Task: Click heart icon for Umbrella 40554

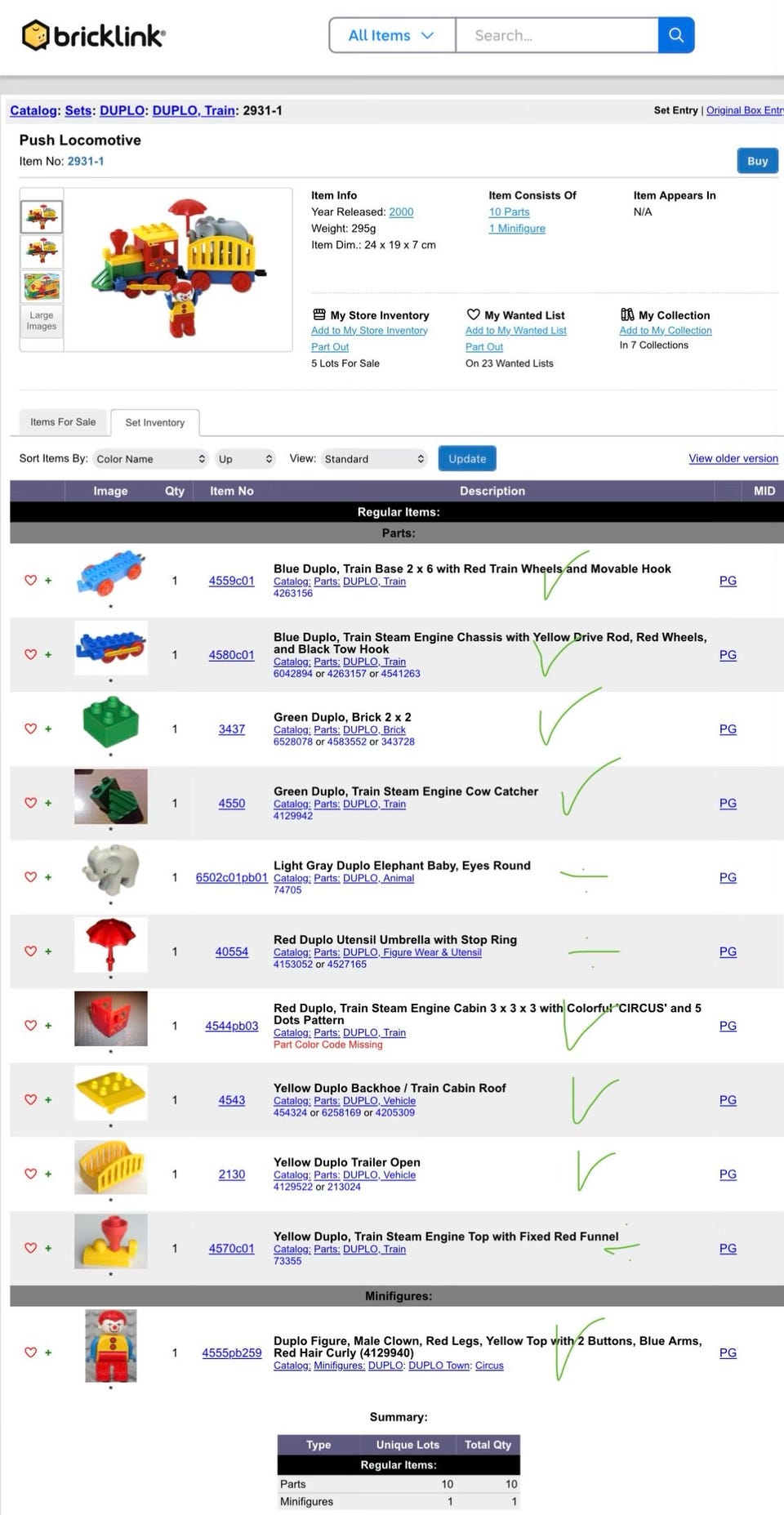Action: (x=30, y=951)
